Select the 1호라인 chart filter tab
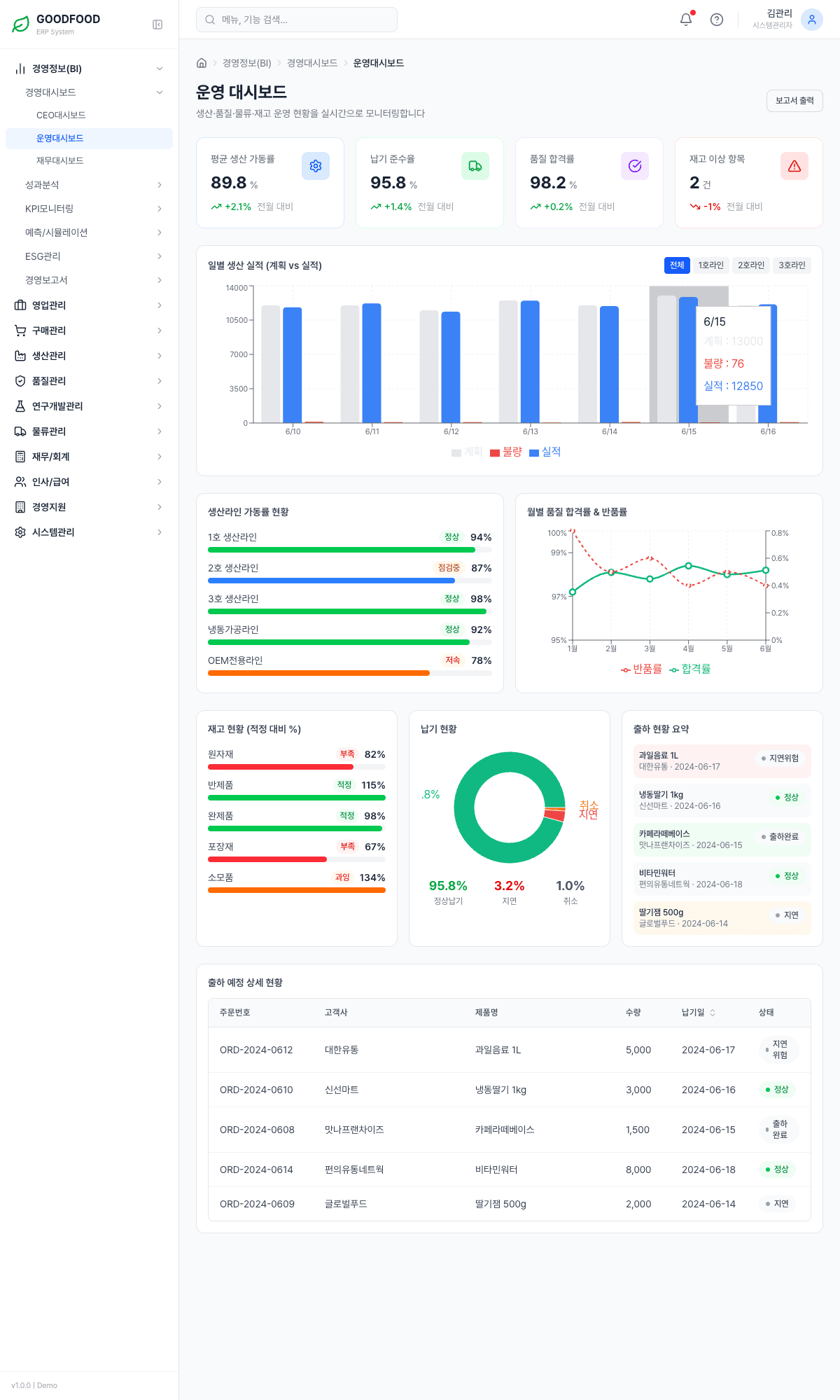The height and width of the screenshot is (1400, 840). point(710,265)
